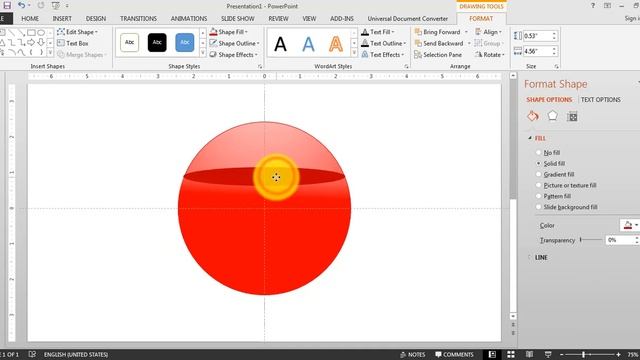This screenshot has width=640, height=360.
Task: Open the Size & Properties icon
Action: 572,117
